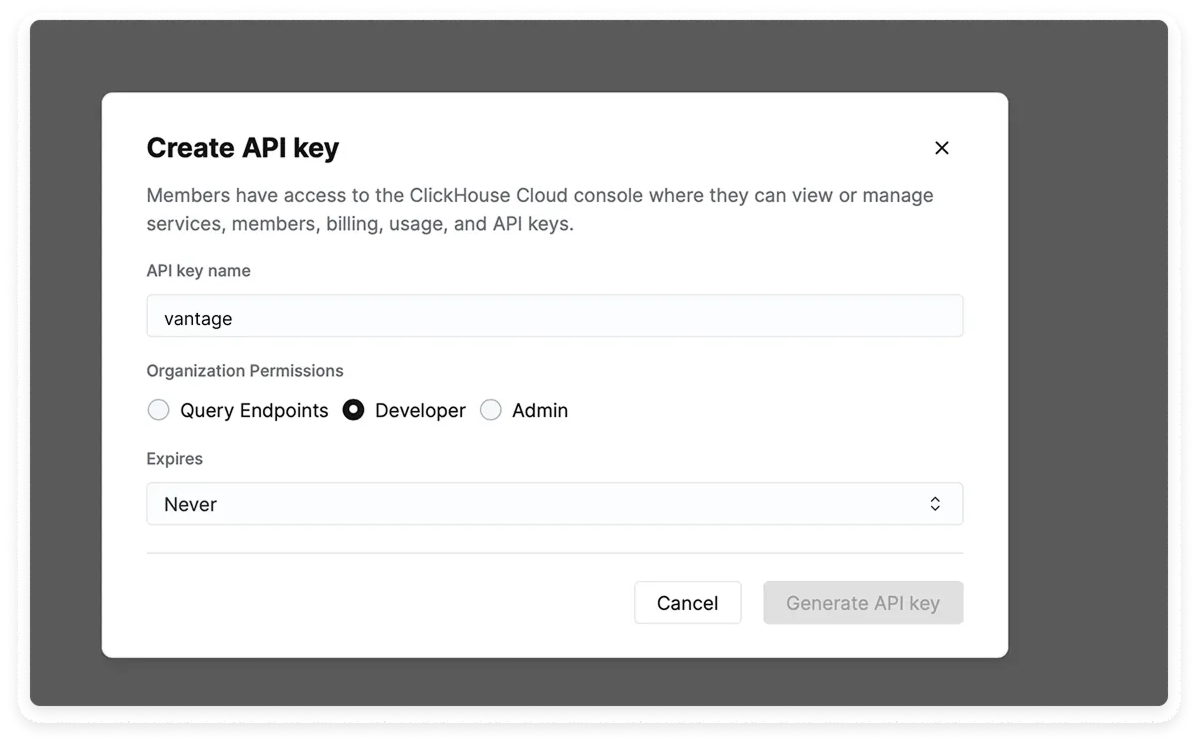Click Generate API key button
Image resolution: width=1198 pixels, height=746 pixels.
coord(863,603)
